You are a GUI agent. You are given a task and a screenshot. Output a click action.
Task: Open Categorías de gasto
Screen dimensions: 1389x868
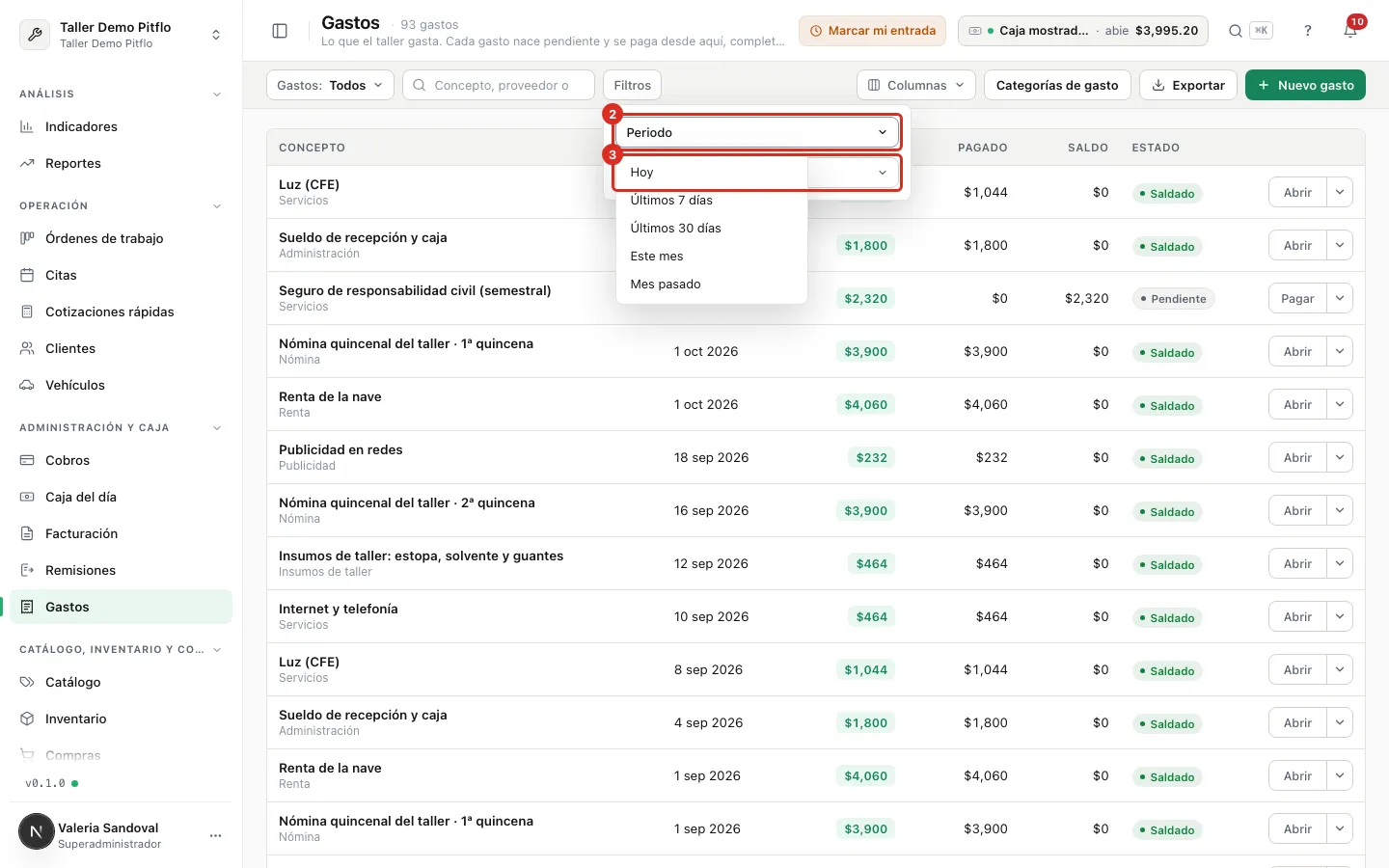coord(1056,85)
